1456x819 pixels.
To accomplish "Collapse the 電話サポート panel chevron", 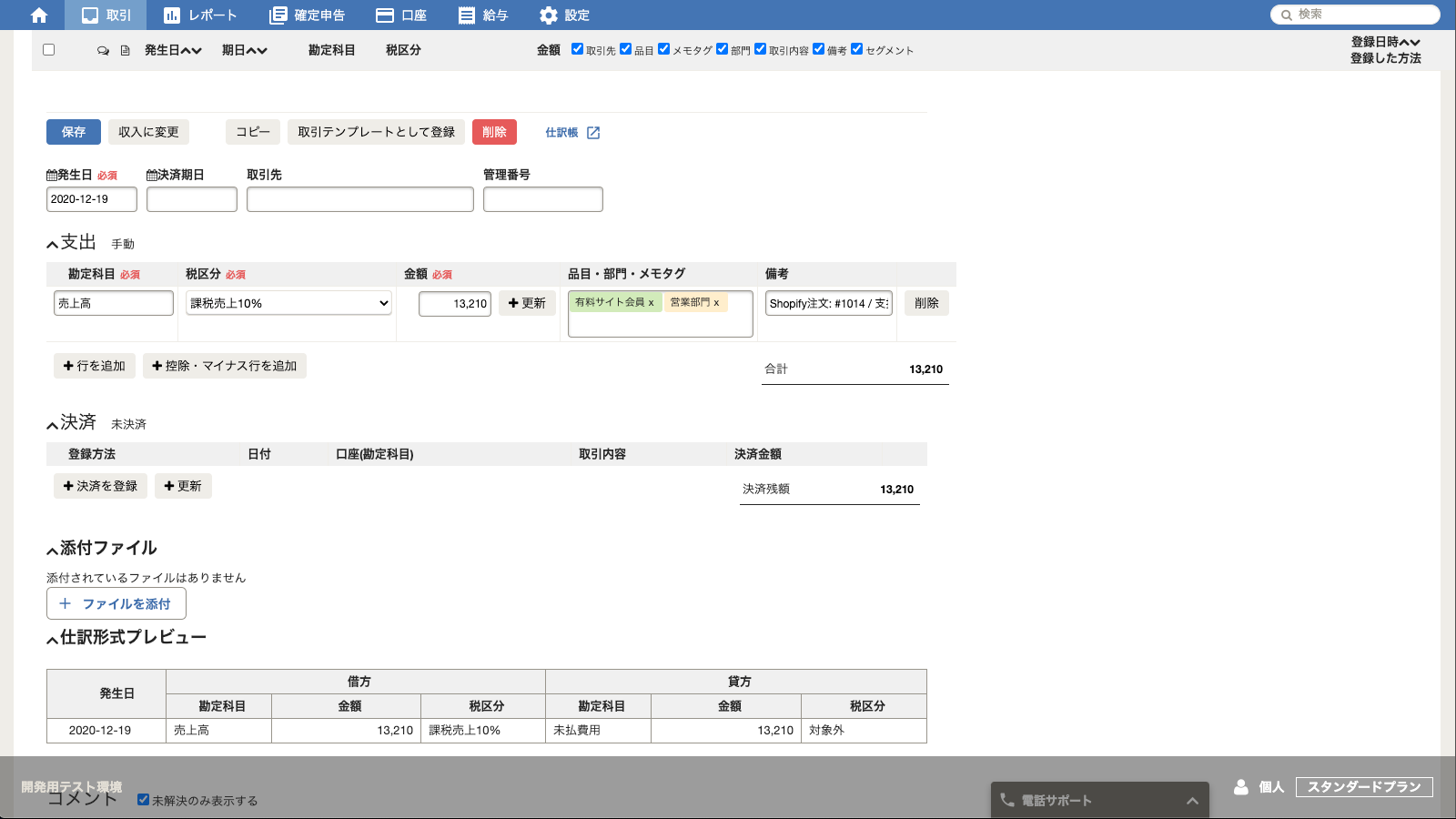I will 1191,801.
